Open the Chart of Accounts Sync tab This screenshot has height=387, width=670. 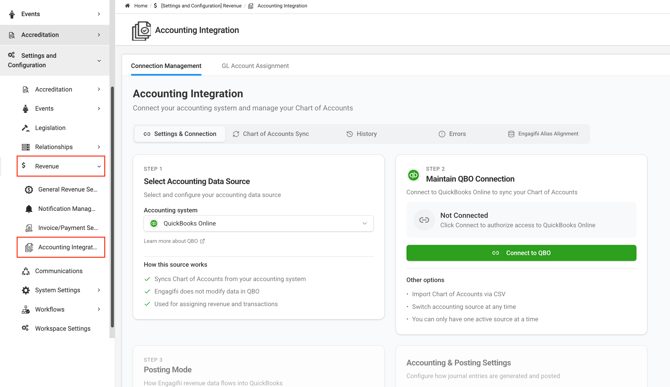271,134
